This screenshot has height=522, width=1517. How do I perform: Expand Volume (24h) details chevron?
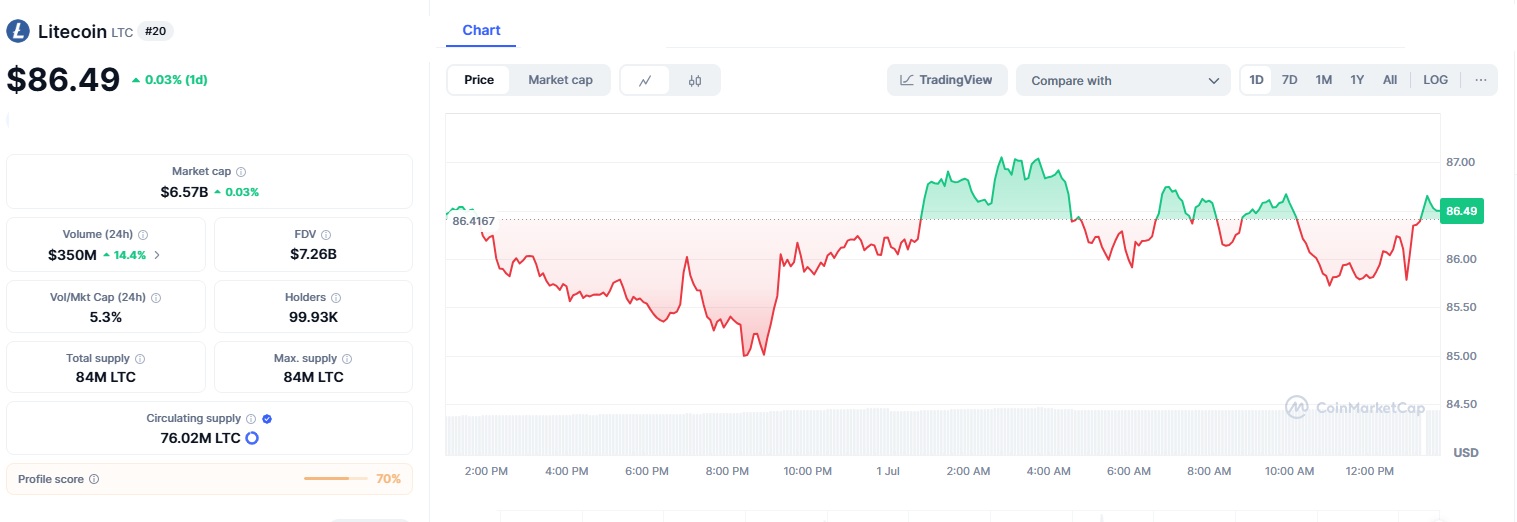click(157, 255)
